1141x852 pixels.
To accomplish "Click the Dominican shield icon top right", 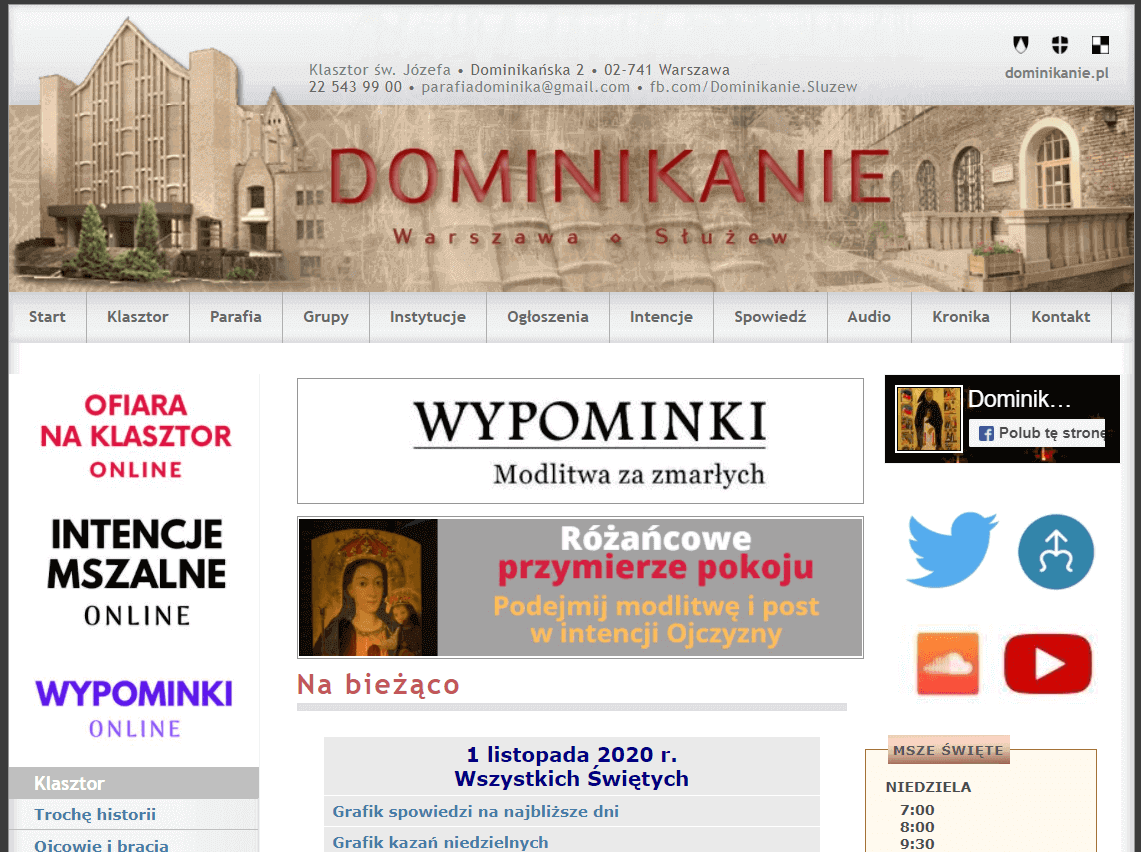I will tap(1020, 44).
